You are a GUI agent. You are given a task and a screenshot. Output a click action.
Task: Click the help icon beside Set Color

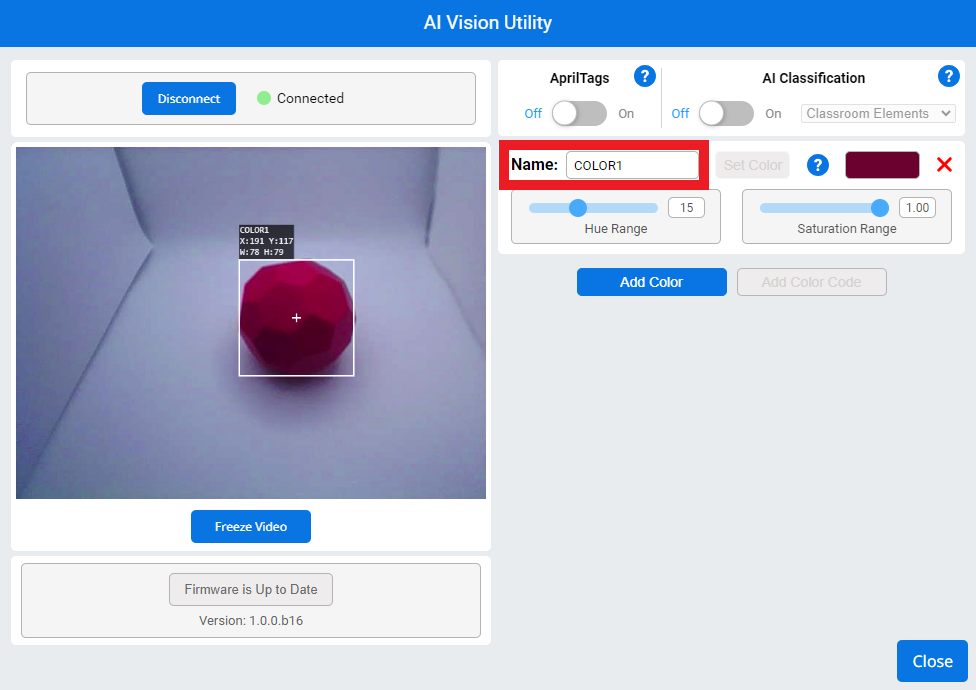818,164
